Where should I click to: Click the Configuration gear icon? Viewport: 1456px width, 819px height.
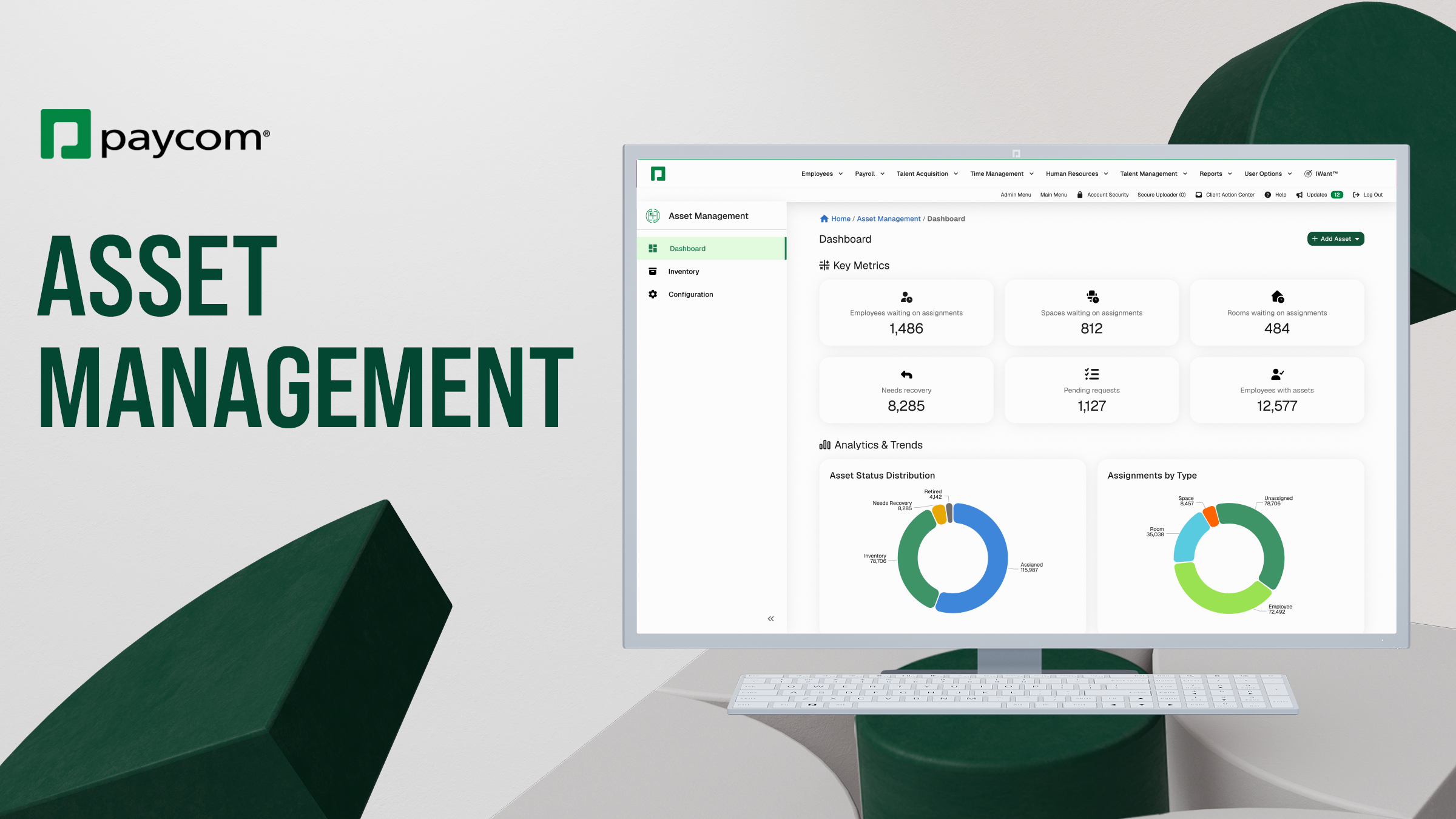pos(653,294)
